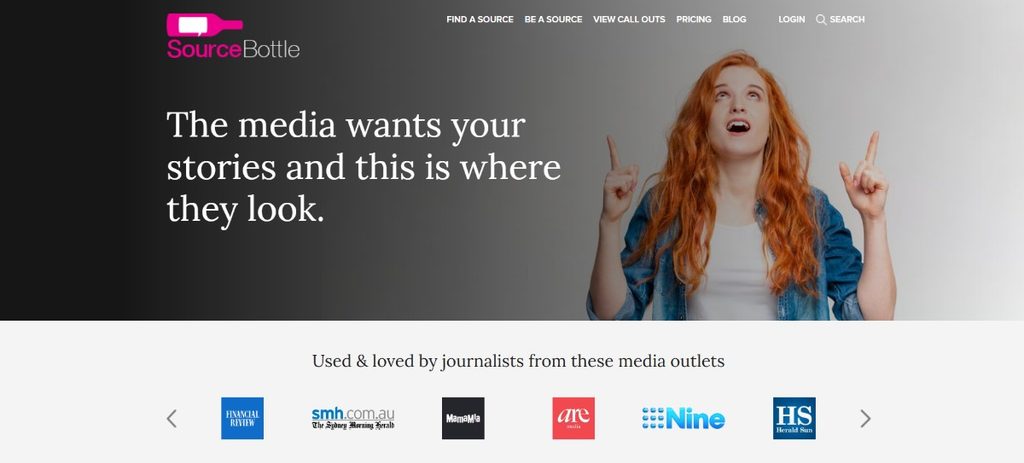Click the hero headline about media stories
The width and height of the screenshot is (1024, 463).
364,167
